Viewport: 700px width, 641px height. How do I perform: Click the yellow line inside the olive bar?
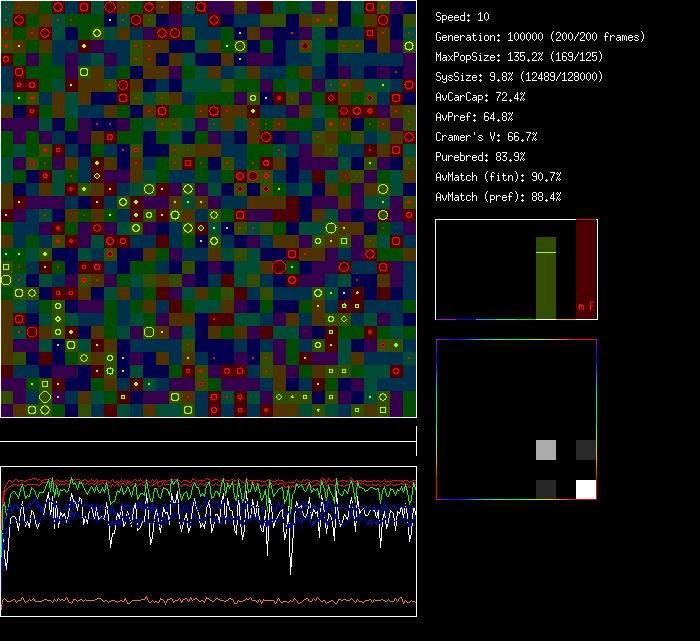coord(545,253)
